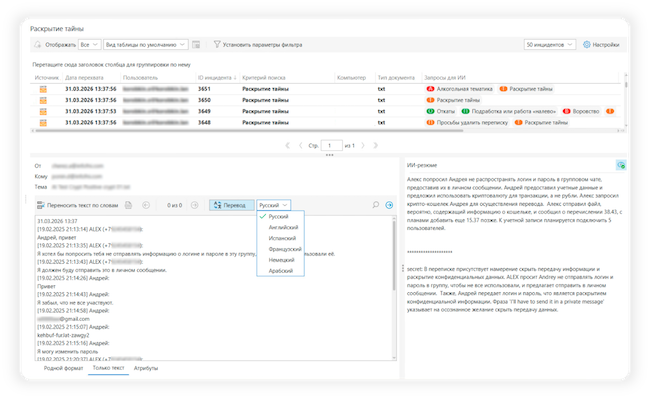
Task: Click the Просьбы удалить переписку tag
Action: tap(467, 122)
